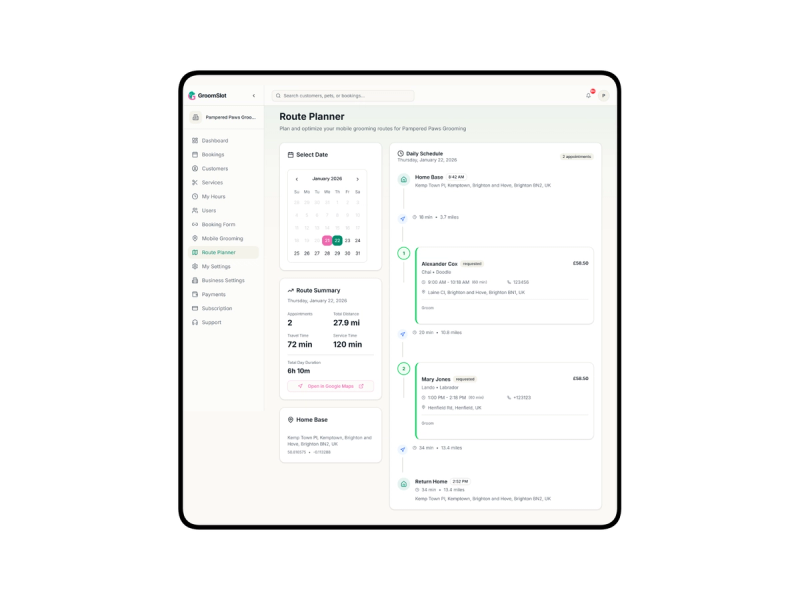Click the GroomSlot logo icon
The image size is (800, 600).
(192, 95)
